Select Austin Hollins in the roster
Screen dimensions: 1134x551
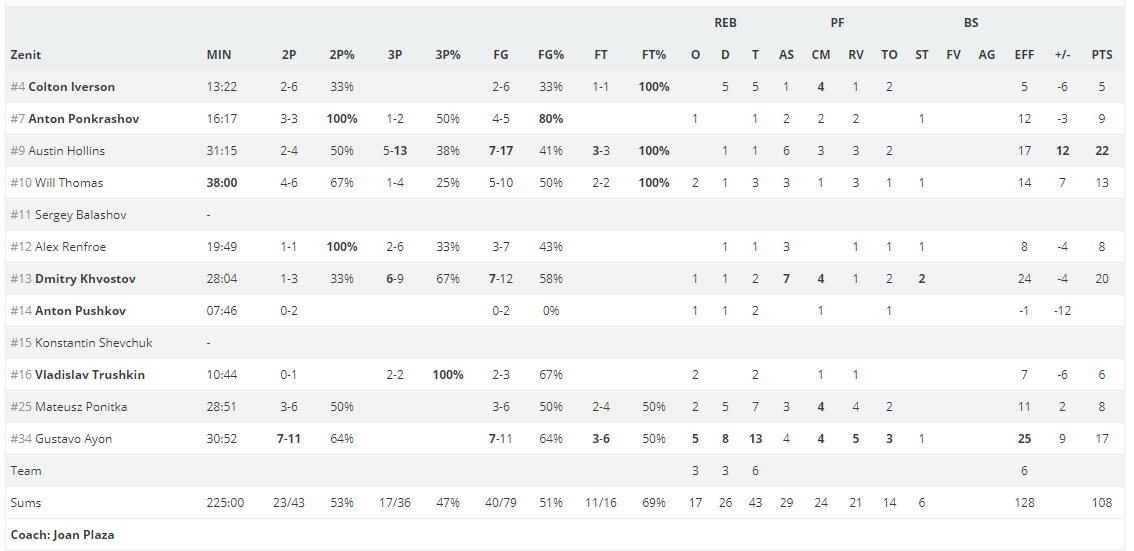pyautogui.click(x=67, y=151)
